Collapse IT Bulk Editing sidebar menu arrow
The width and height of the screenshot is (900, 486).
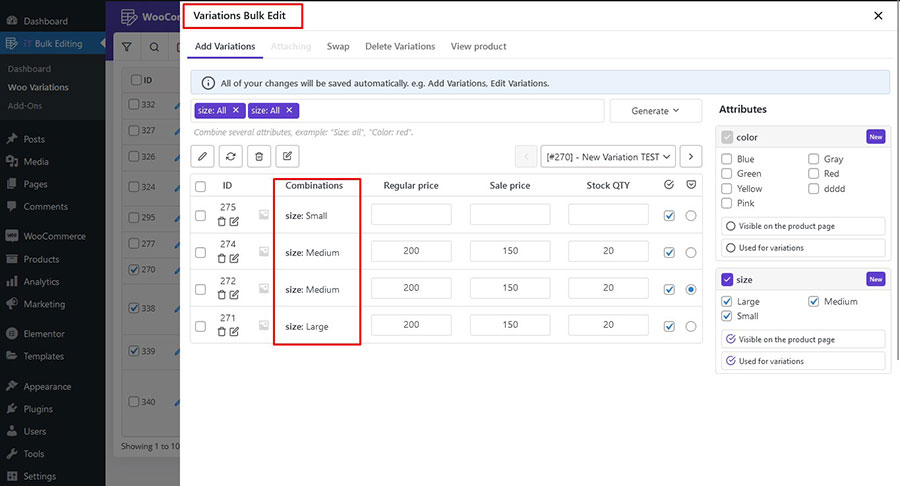102,43
